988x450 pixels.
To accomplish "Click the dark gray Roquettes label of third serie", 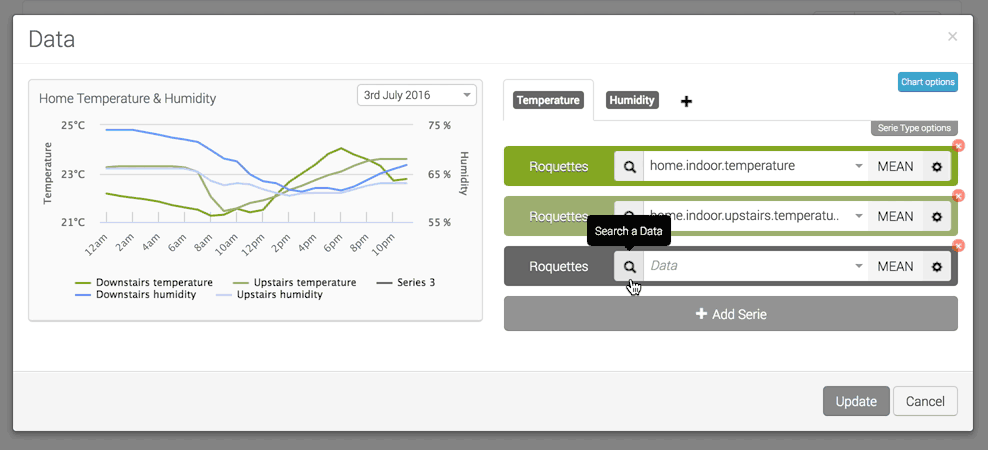I will 558,267.
